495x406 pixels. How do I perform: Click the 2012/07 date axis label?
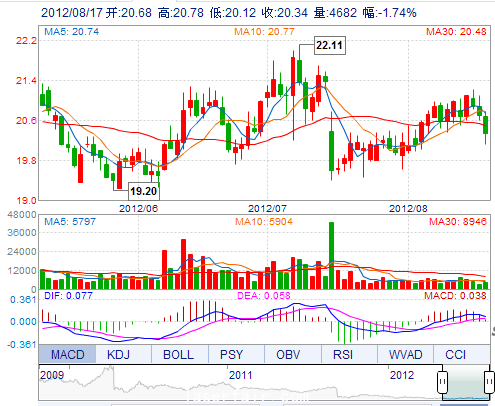267,209
